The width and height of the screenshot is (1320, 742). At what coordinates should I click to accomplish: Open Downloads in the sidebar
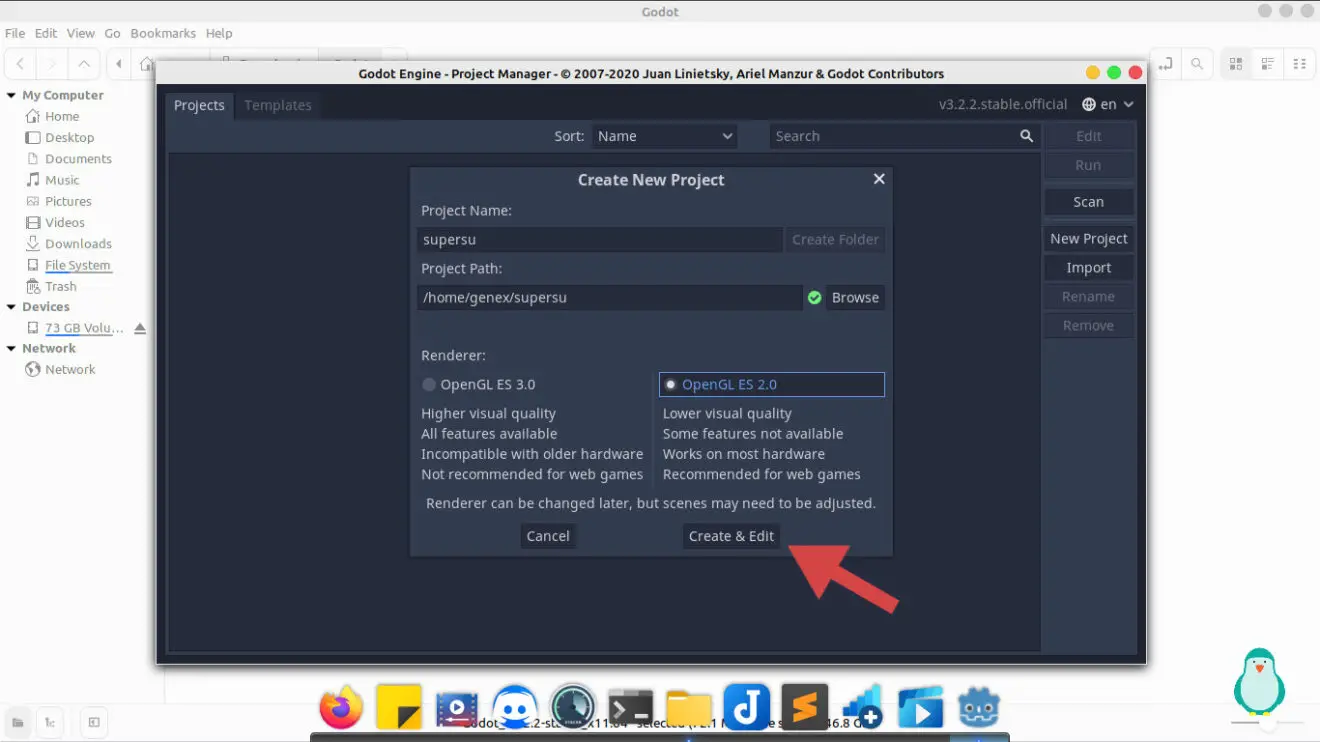[x=78, y=244]
